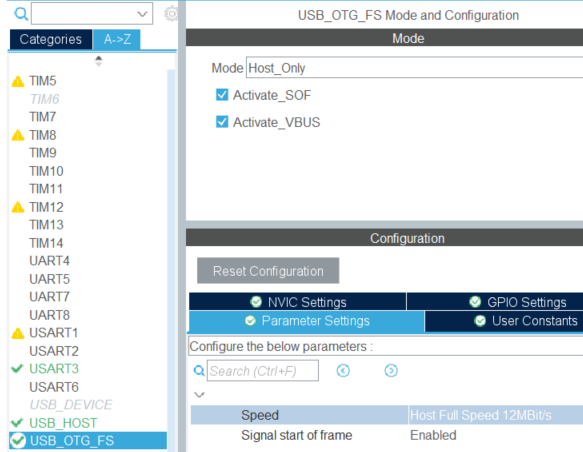This screenshot has width=583, height=452.
Task: Click the Reset Configuration button
Action: coord(268,271)
